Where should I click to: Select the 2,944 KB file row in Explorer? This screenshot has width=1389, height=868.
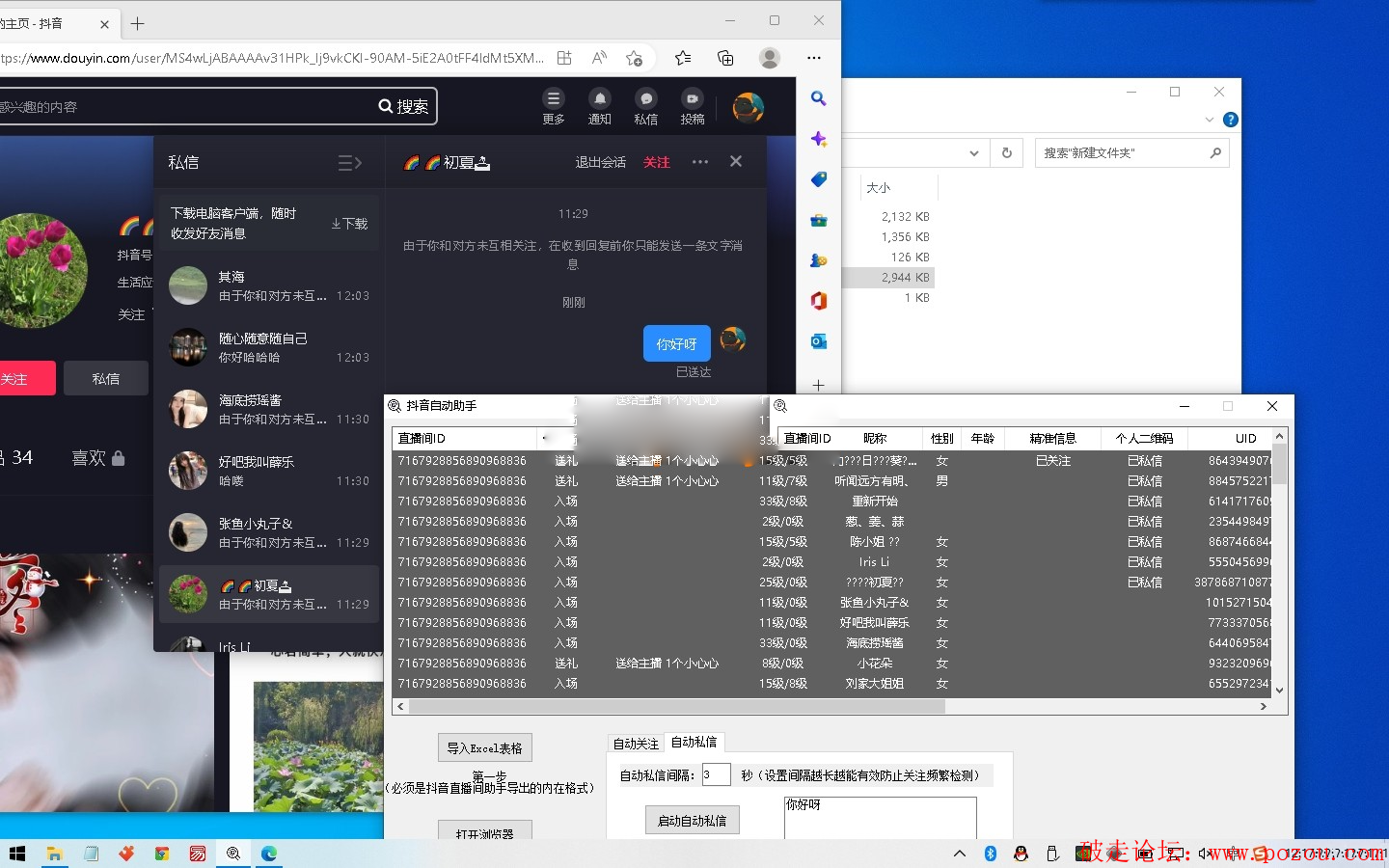click(888, 278)
